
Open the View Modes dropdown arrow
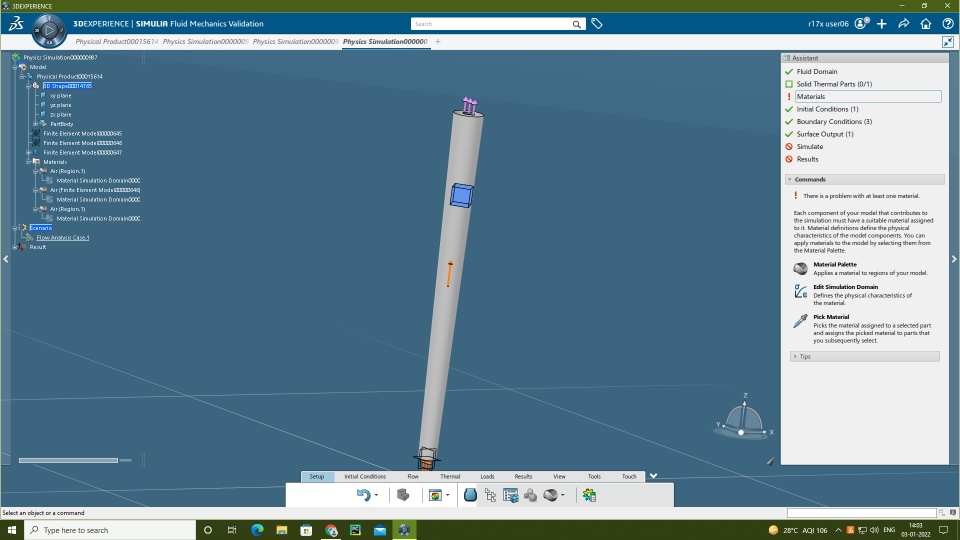tap(448, 495)
